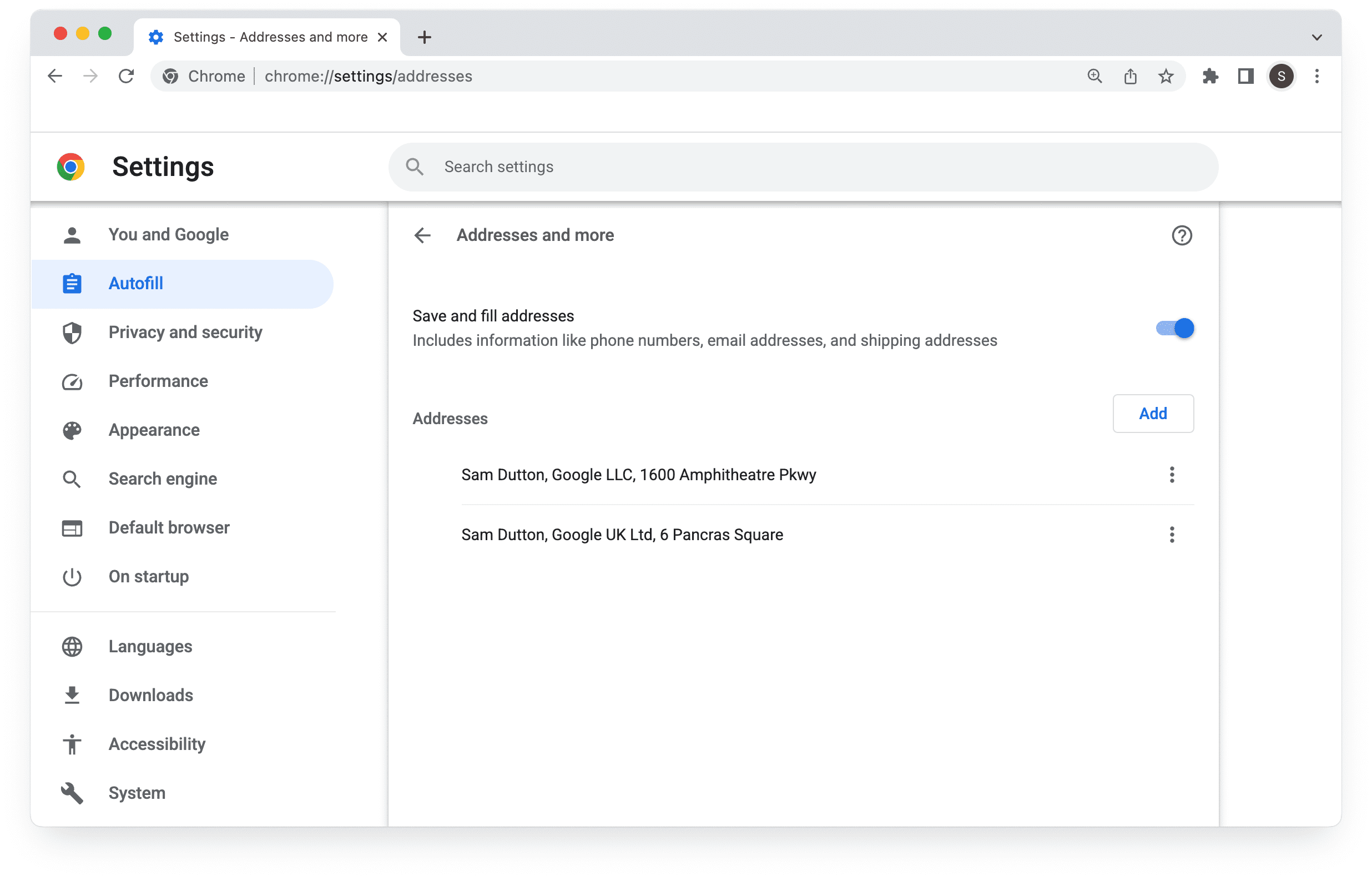Click the Performance icon

pos(71,381)
